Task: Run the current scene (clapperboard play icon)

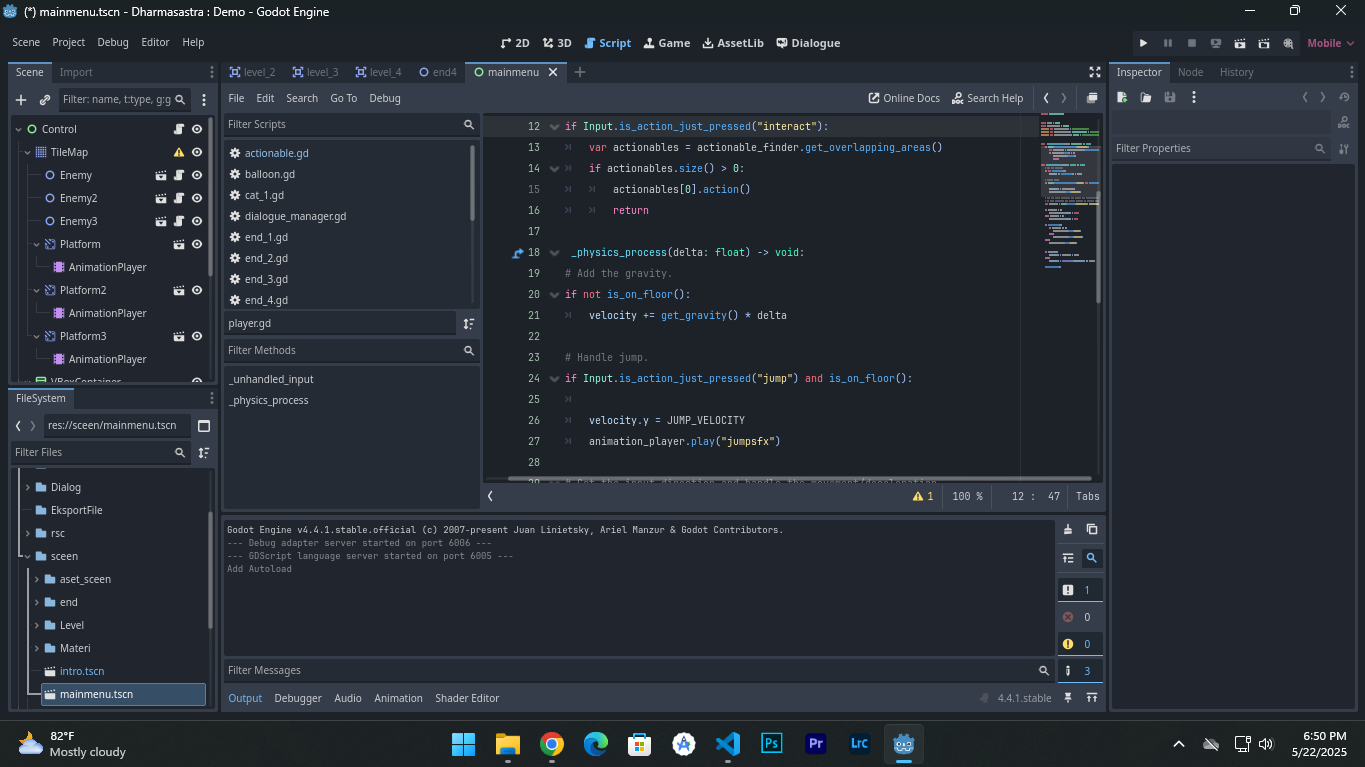Action: click(1240, 43)
